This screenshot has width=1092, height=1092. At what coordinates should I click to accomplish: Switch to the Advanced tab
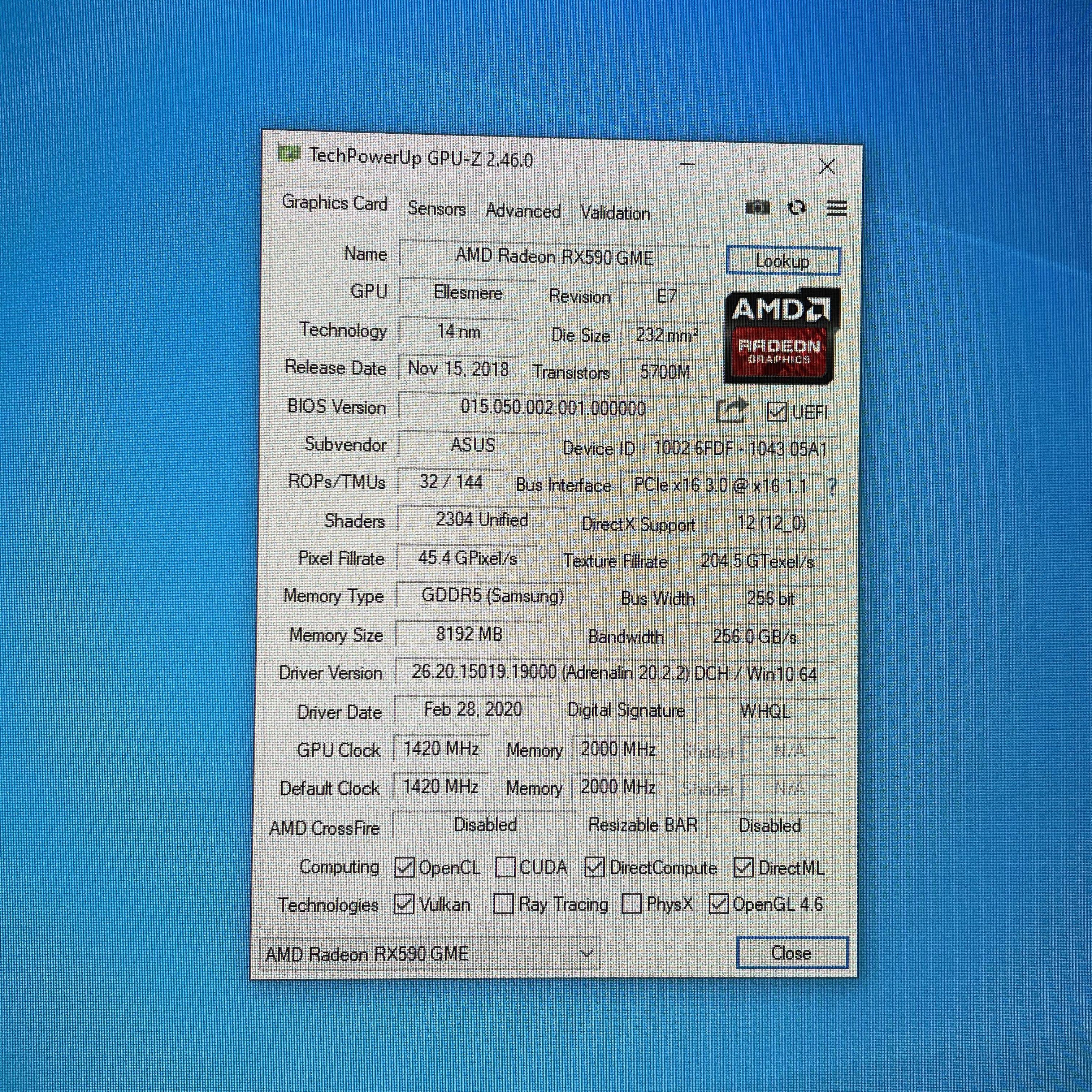click(x=523, y=211)
